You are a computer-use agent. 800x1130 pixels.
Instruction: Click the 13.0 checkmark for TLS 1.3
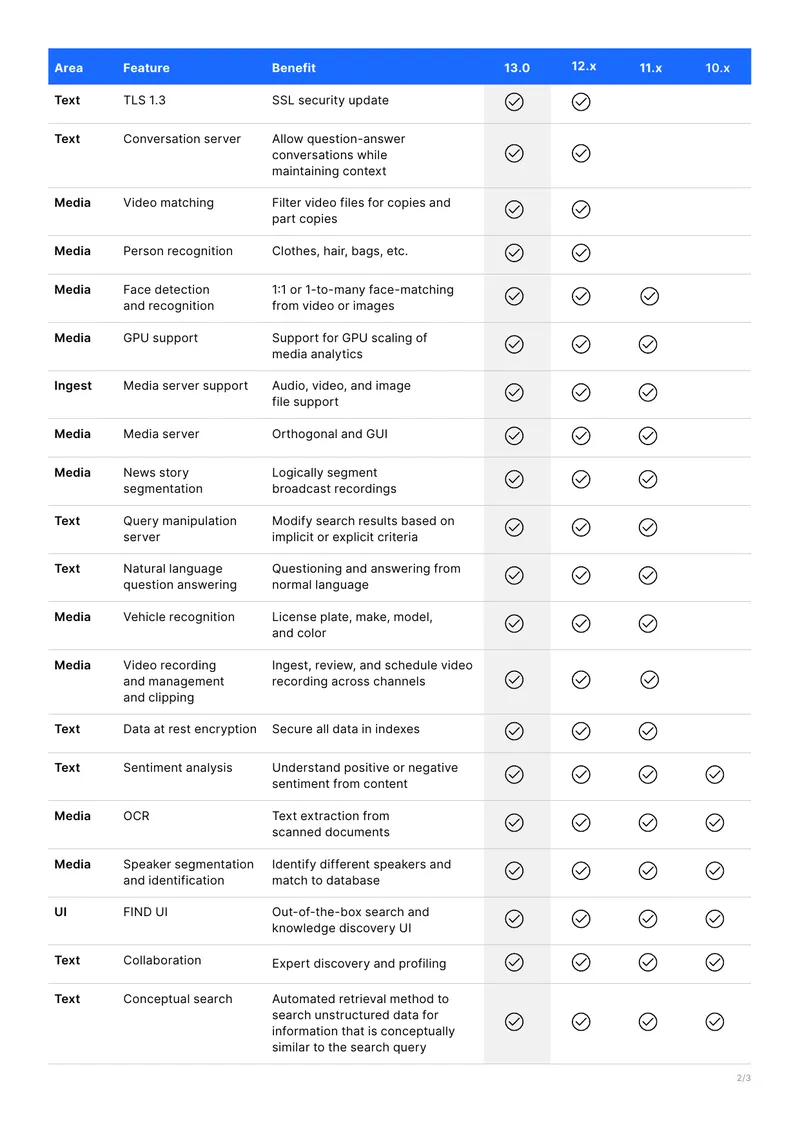pos(514,102)
